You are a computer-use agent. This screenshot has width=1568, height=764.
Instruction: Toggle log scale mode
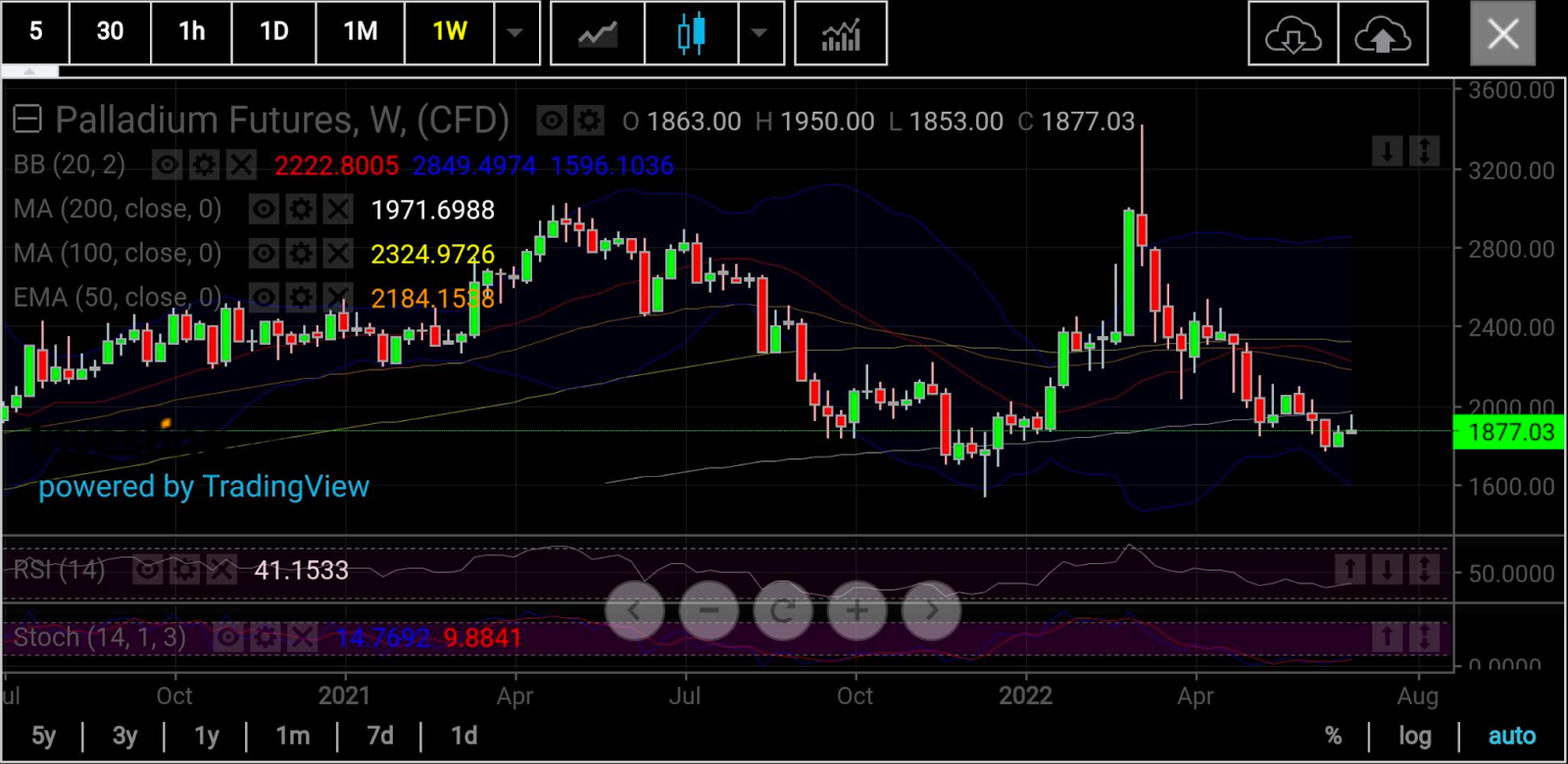[1414, 736]
